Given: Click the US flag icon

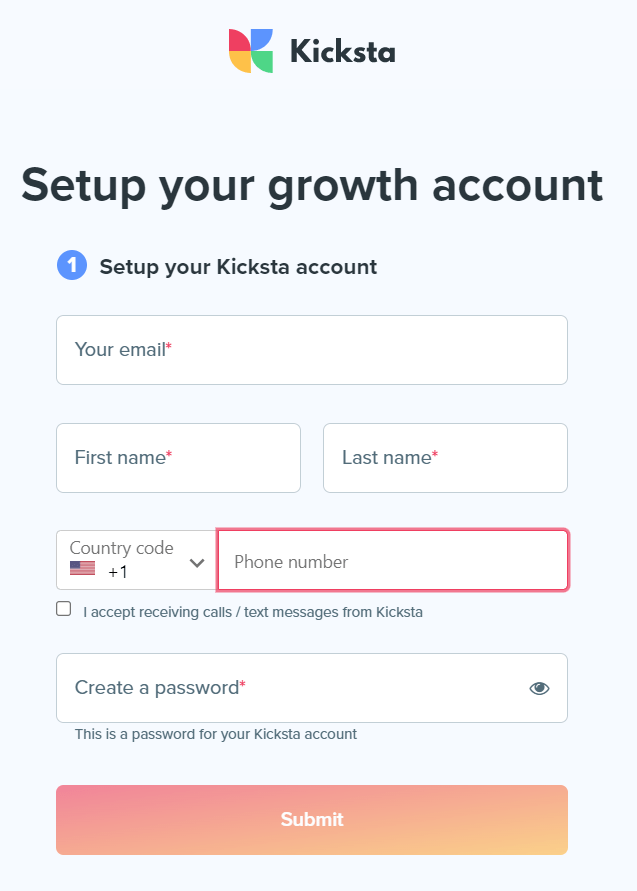Looking at the screenshot, I should coord(82,568).
